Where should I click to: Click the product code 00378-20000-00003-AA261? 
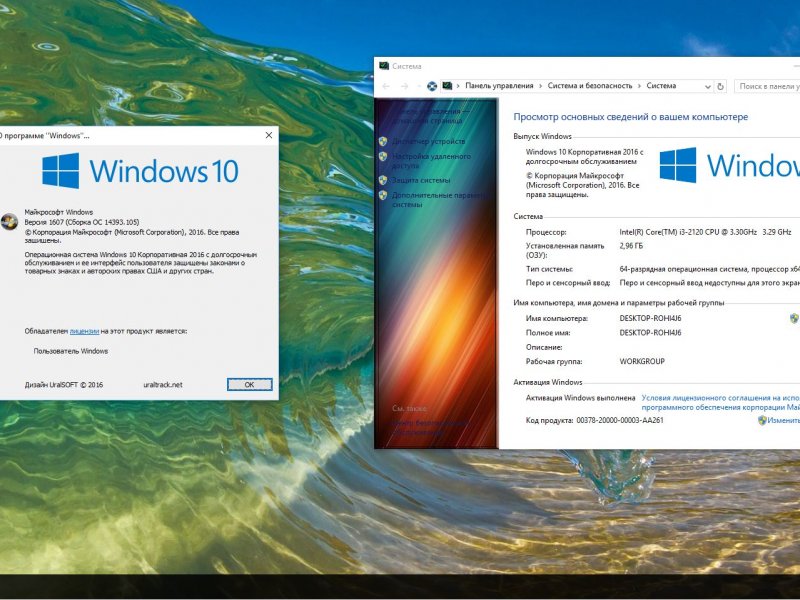pos(620,420)
